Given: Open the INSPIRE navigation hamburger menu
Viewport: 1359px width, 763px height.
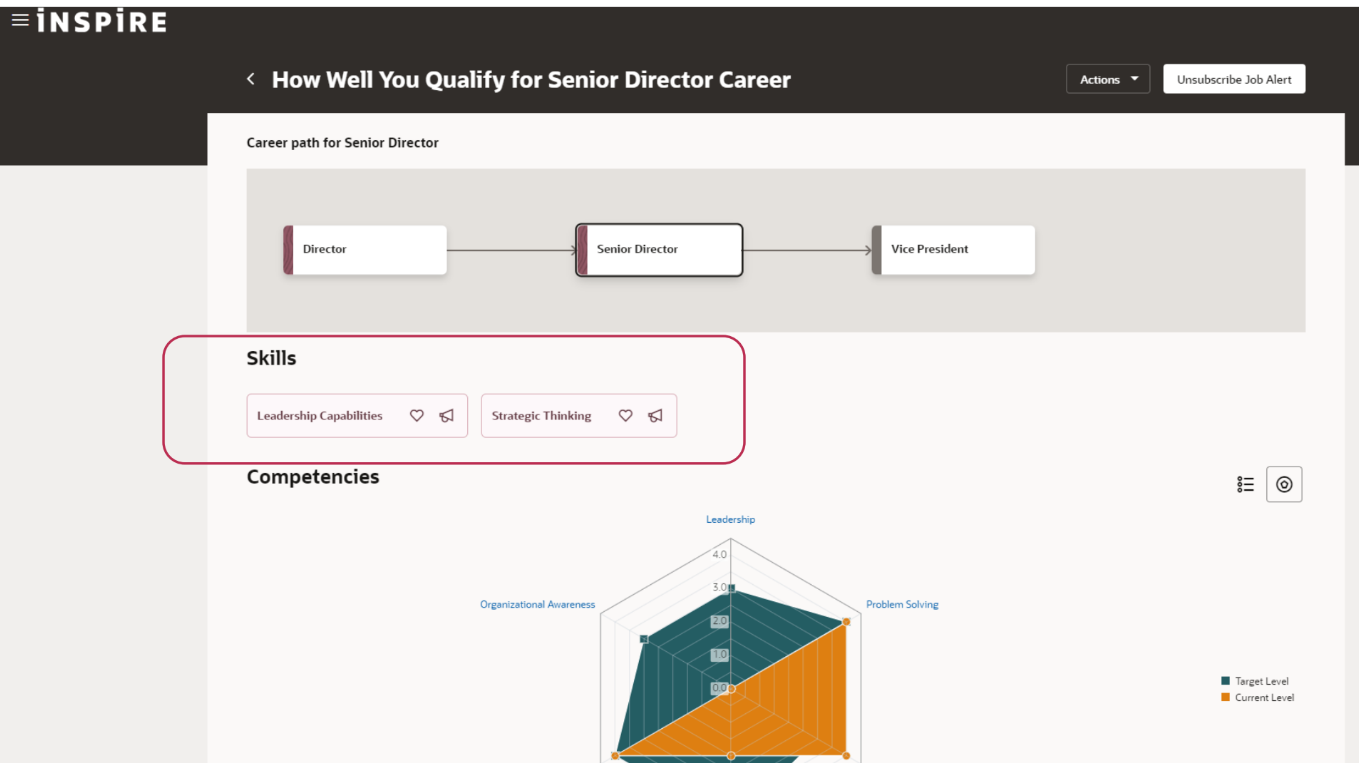Looking at the screenshot, I should (20, 19).
